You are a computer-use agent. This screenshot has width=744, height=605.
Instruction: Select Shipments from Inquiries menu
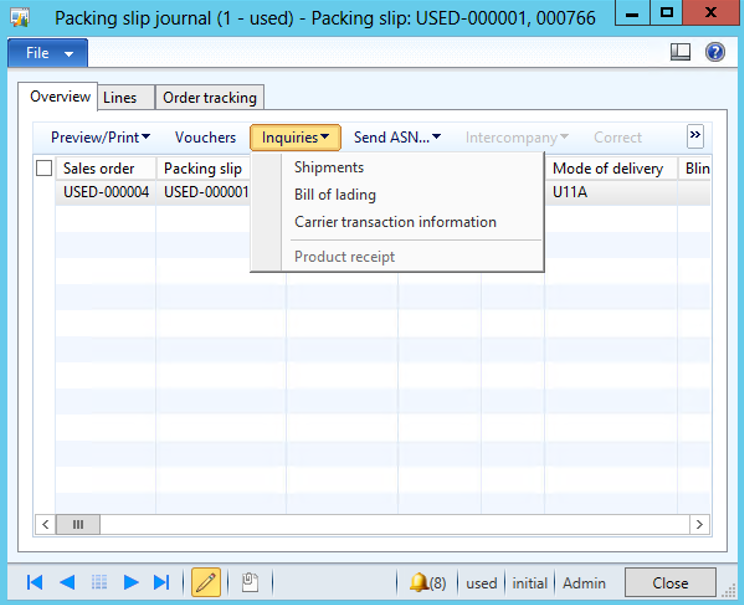pyautogui.click(x=329, y=168)
